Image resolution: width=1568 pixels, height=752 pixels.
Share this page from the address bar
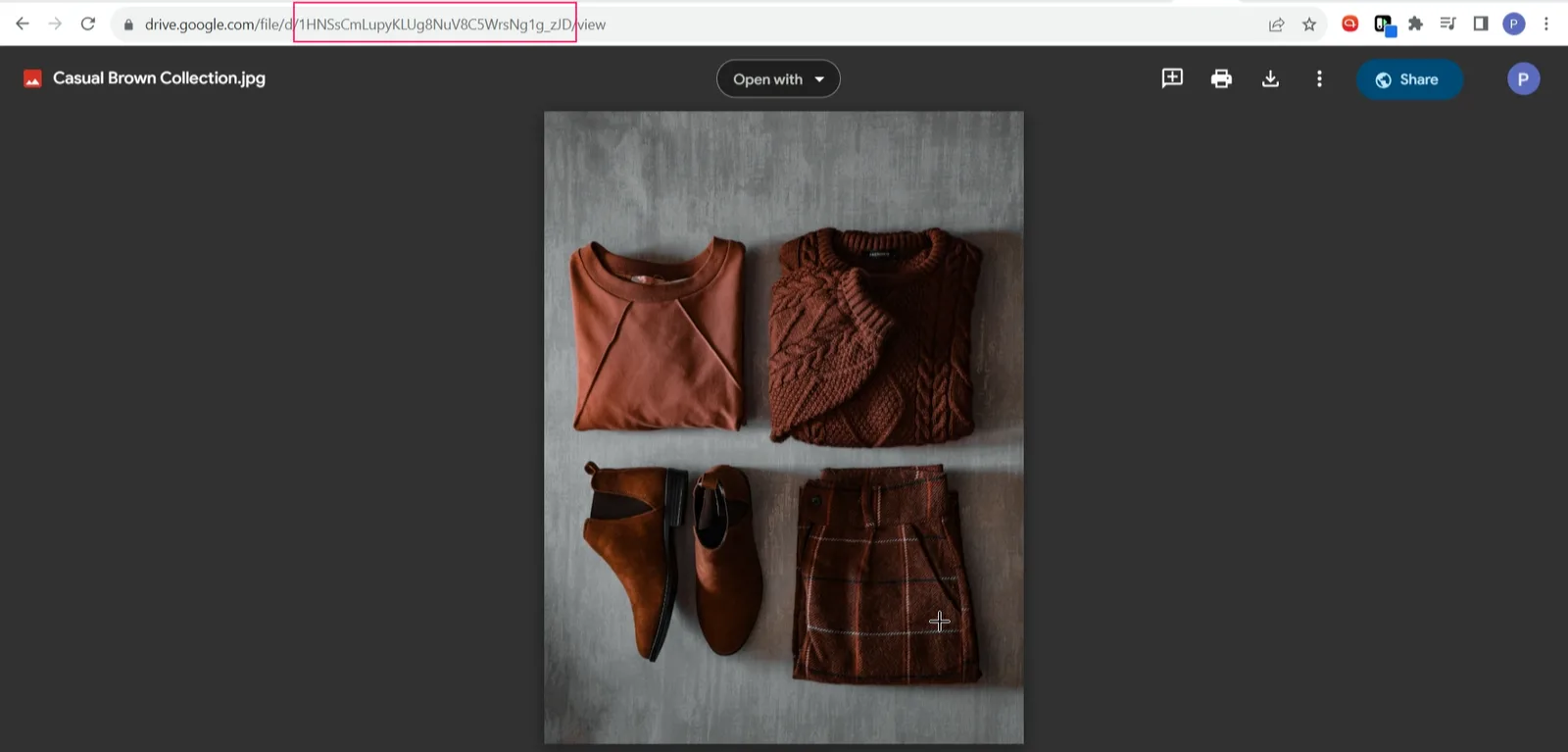pyautogui.click(x=1276, y=25)
